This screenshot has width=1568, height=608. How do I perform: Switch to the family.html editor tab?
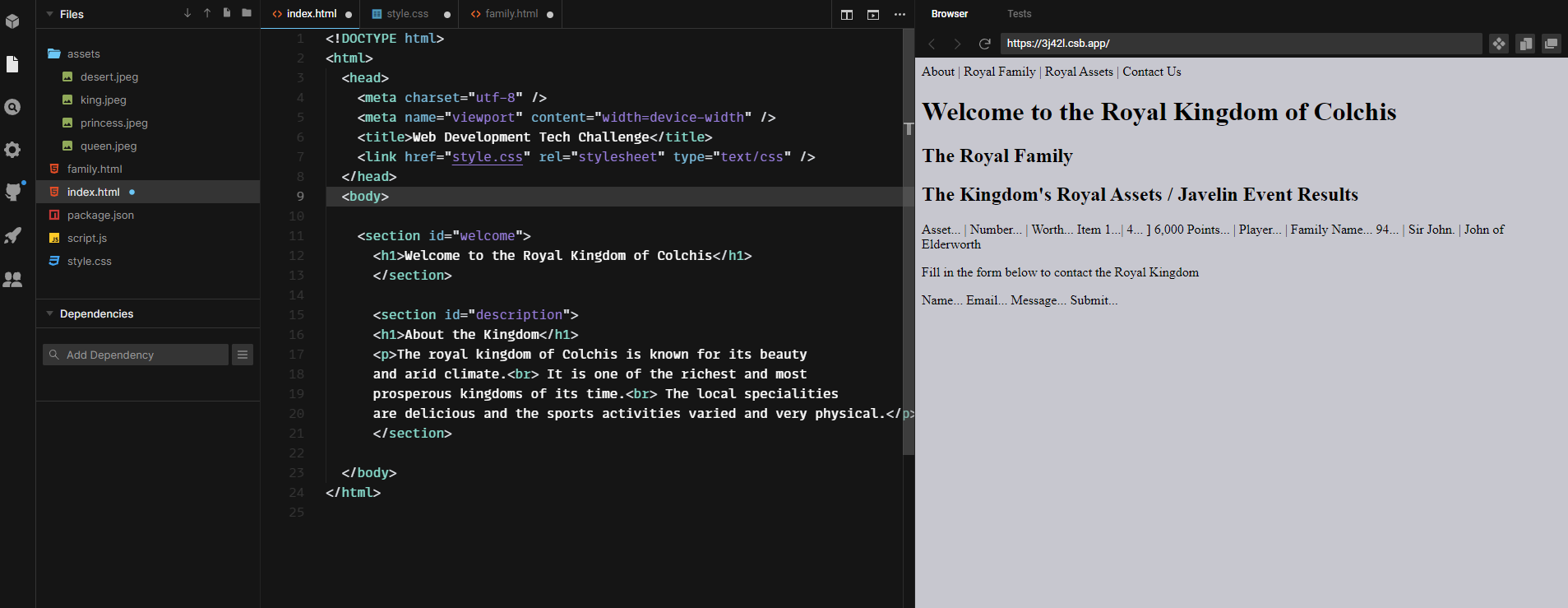click(x=511, y=14)
